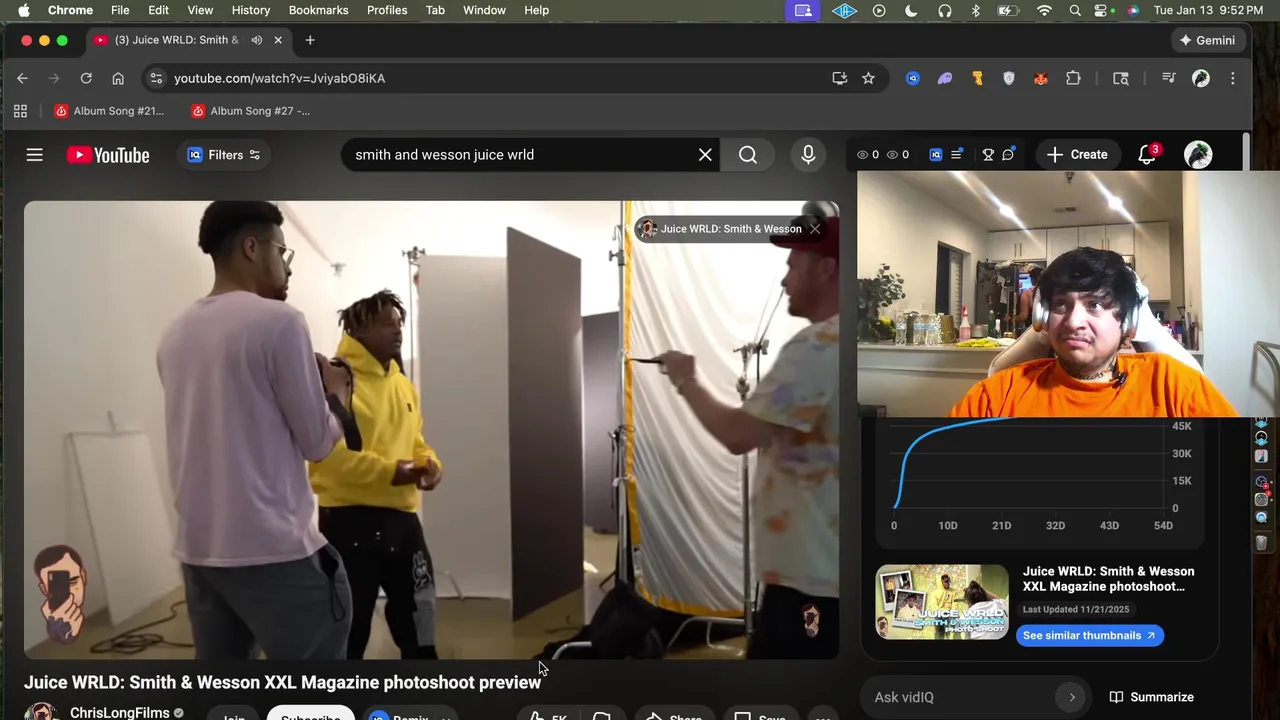The image size is (1280, 720).
Task: Open the Profiles menu
Action: pyautogui.click(x=387, y=10)
